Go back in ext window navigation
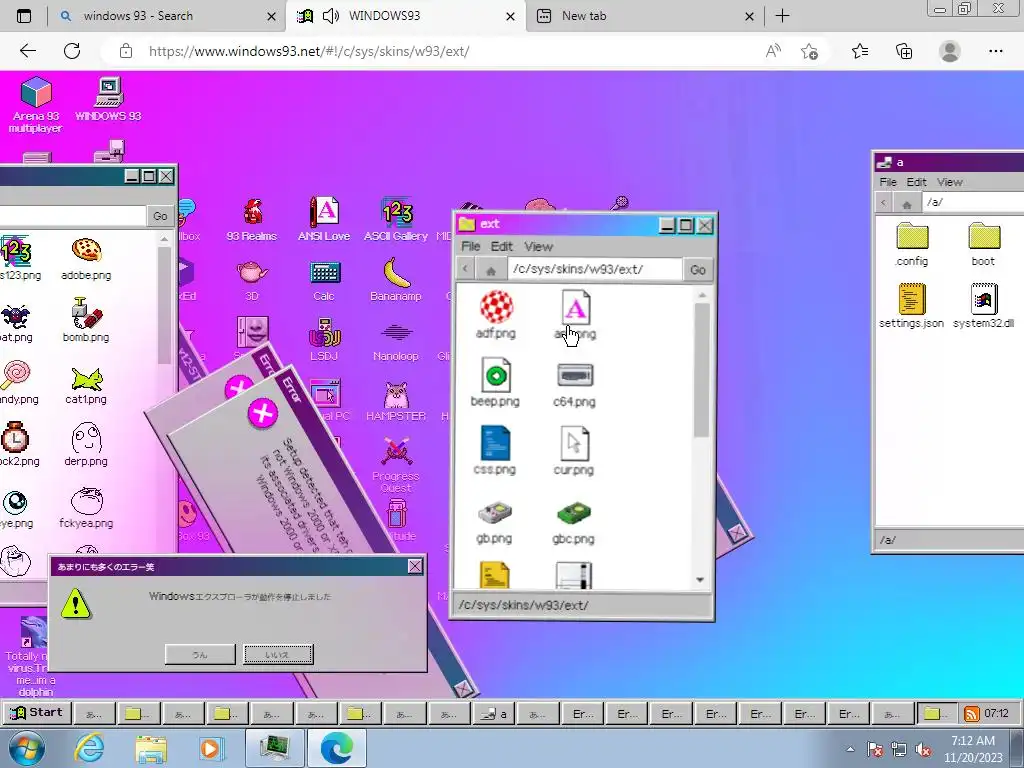The height and width of the screenshot is (768, 1024). 465,270
